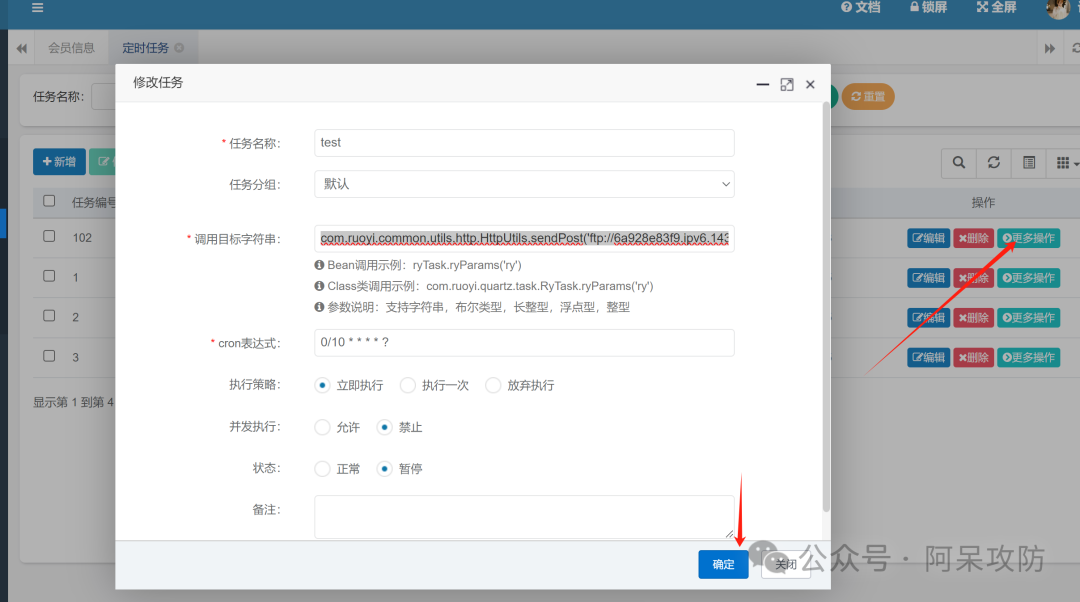
Task: Click the 确定 confirm button
Action: pos(723,565)
